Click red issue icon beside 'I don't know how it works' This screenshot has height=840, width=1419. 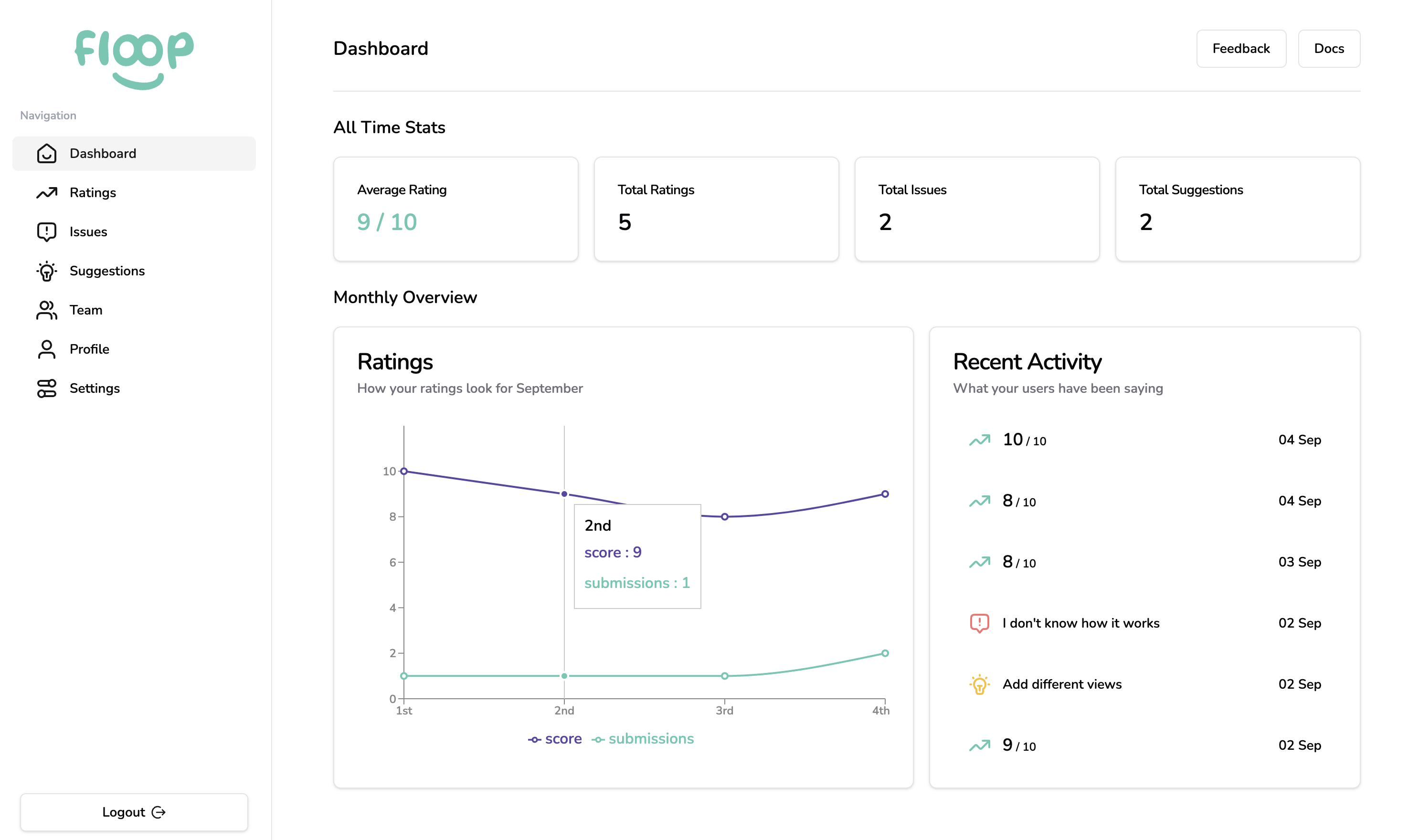pos(980,623)
